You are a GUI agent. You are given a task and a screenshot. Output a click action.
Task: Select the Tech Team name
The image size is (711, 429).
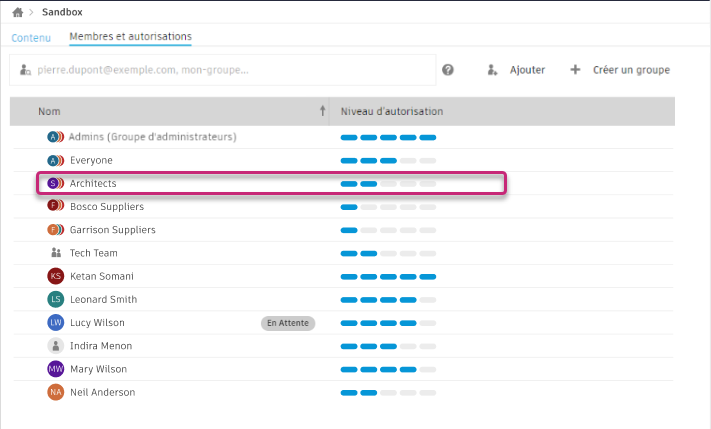point(93,253)
